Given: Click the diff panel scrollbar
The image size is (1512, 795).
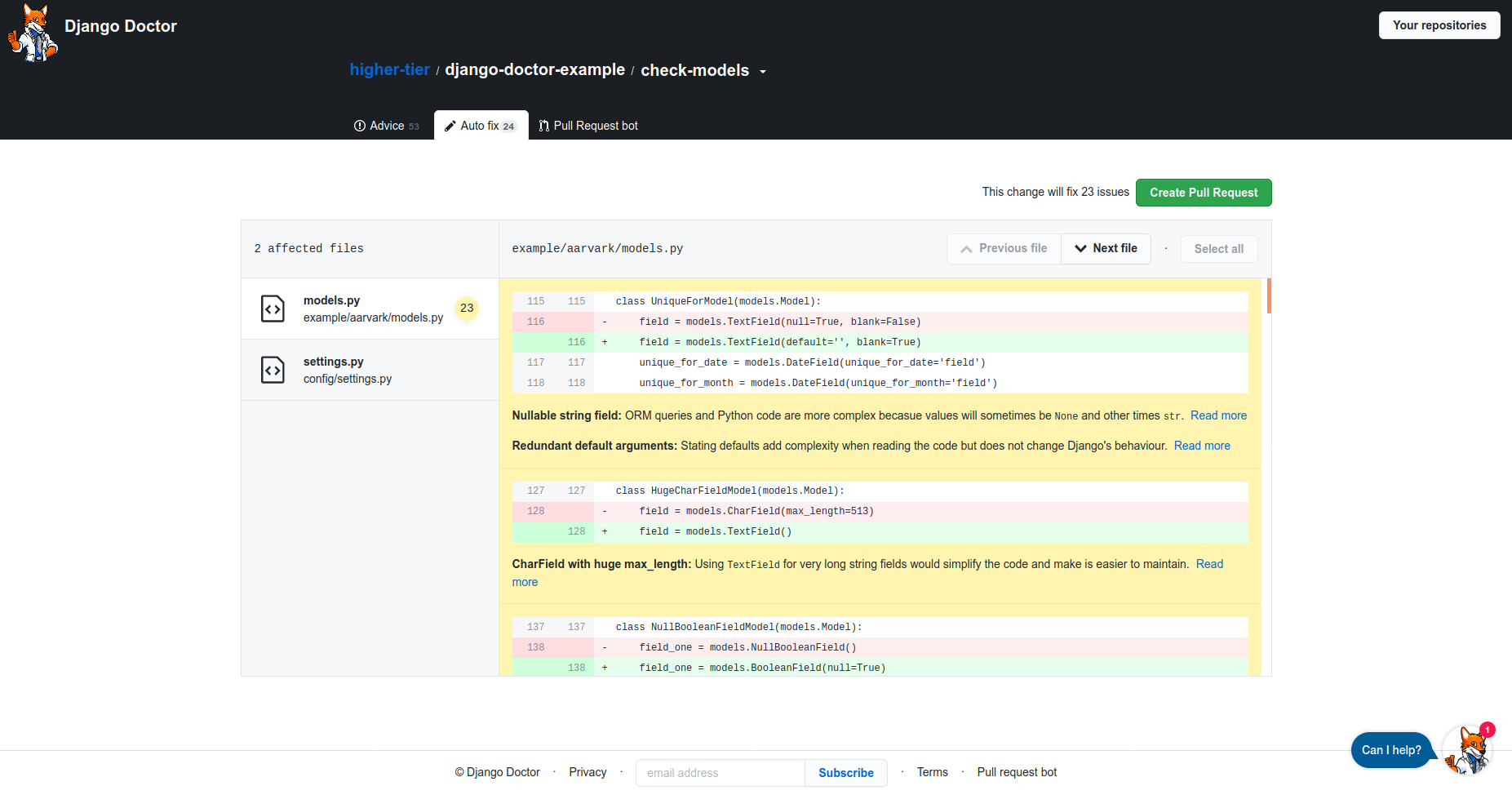Looking at the screenshot, I should pos(1267,299).
